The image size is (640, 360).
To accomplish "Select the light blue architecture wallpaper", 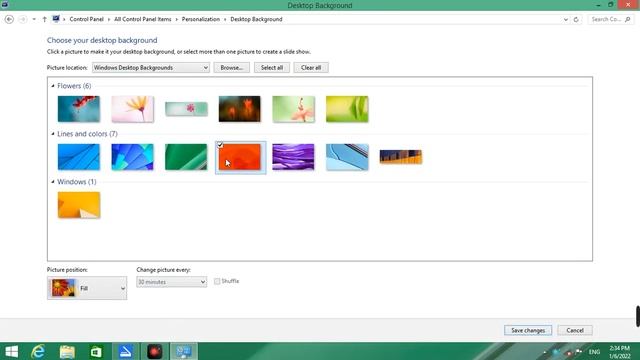I will tap(347, 157).
